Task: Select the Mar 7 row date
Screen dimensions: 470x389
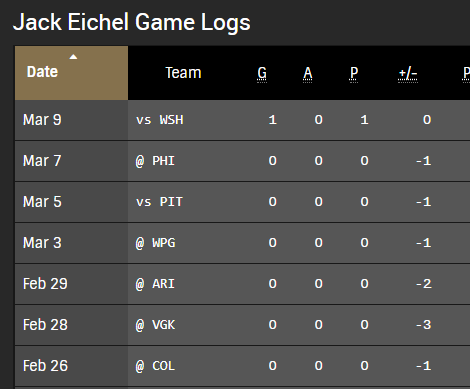Action: [x=42, y=161]
